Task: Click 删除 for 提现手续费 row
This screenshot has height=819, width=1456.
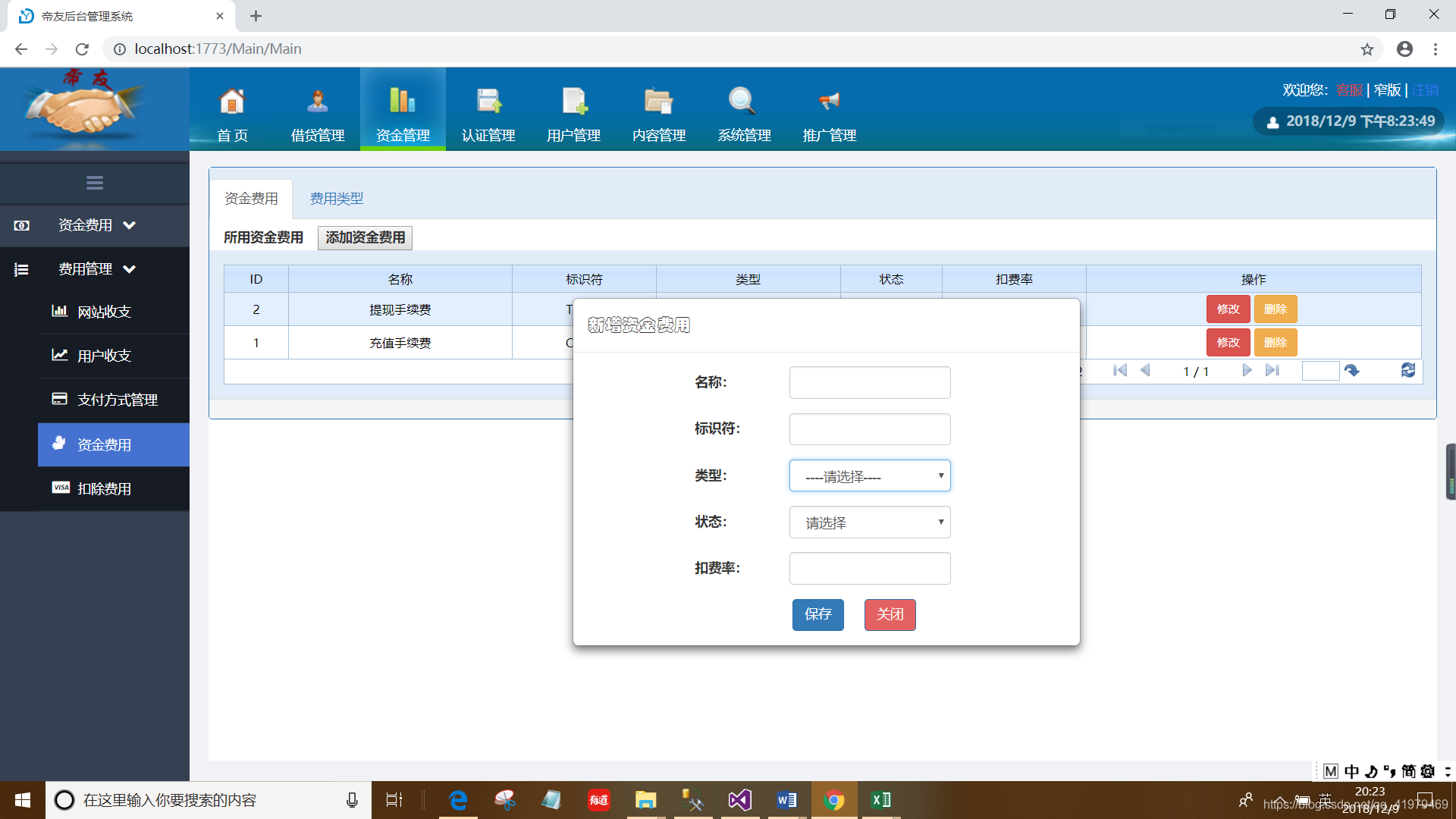Action: click(1276, 309)
